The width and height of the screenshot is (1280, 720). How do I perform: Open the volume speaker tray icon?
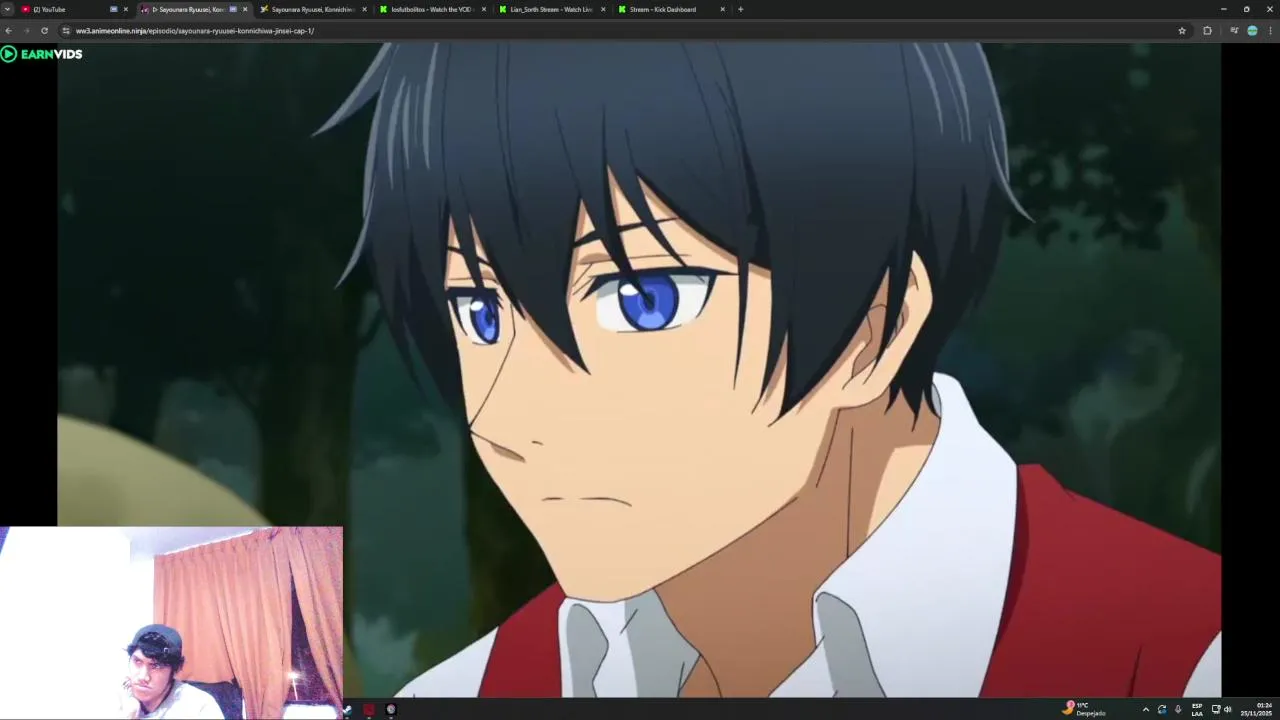[1228, 709]
